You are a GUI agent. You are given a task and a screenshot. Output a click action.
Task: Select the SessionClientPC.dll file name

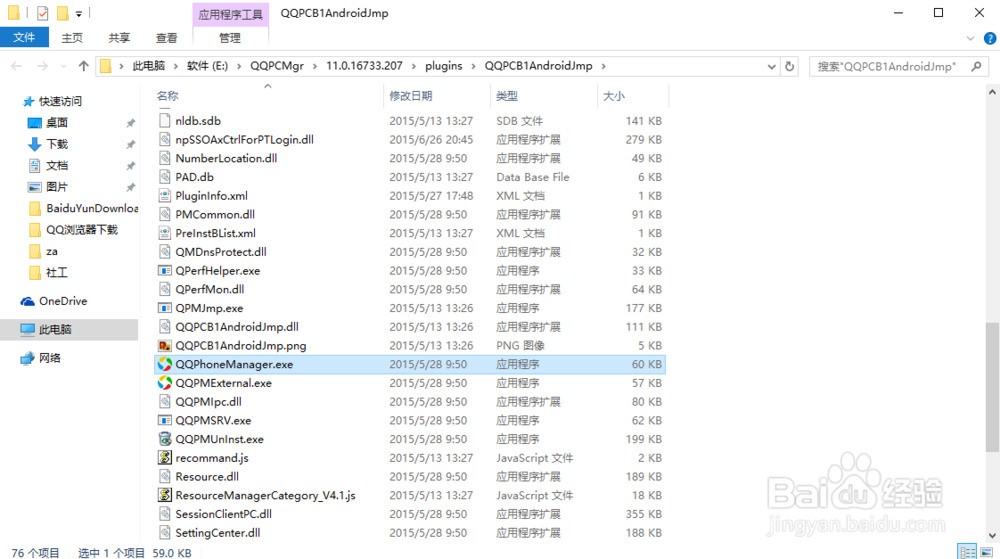223,514
